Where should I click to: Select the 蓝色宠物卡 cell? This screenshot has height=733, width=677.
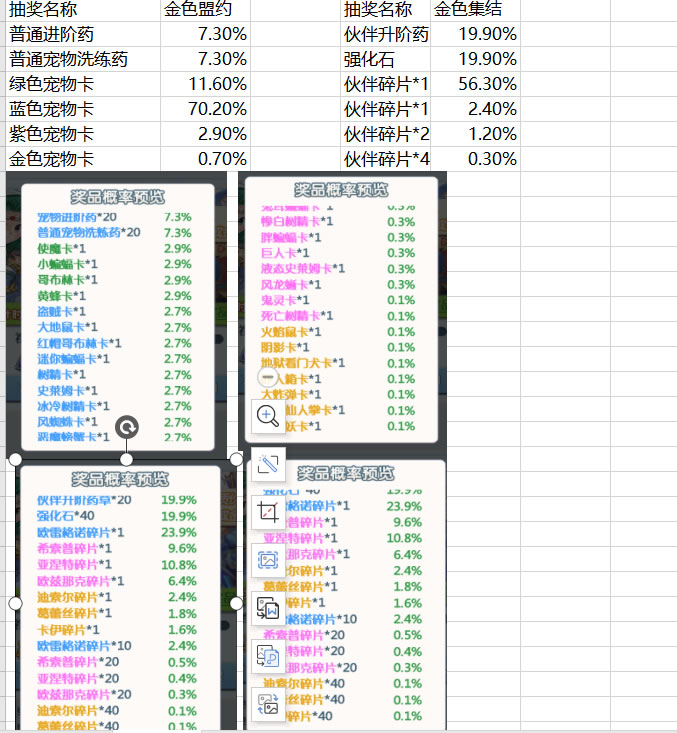[x=83, y=109]
